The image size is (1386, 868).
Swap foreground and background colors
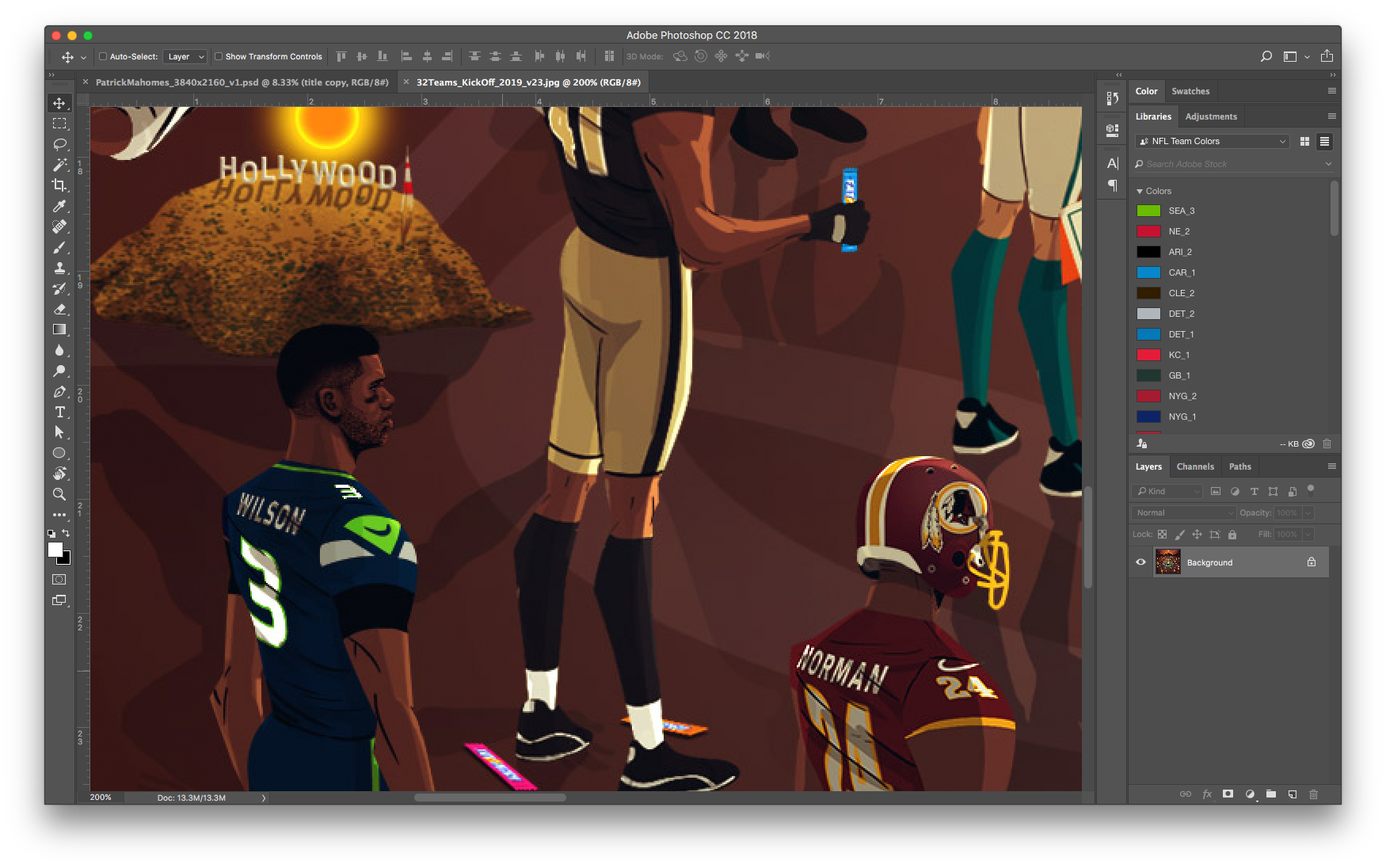(x=66, y=533)
